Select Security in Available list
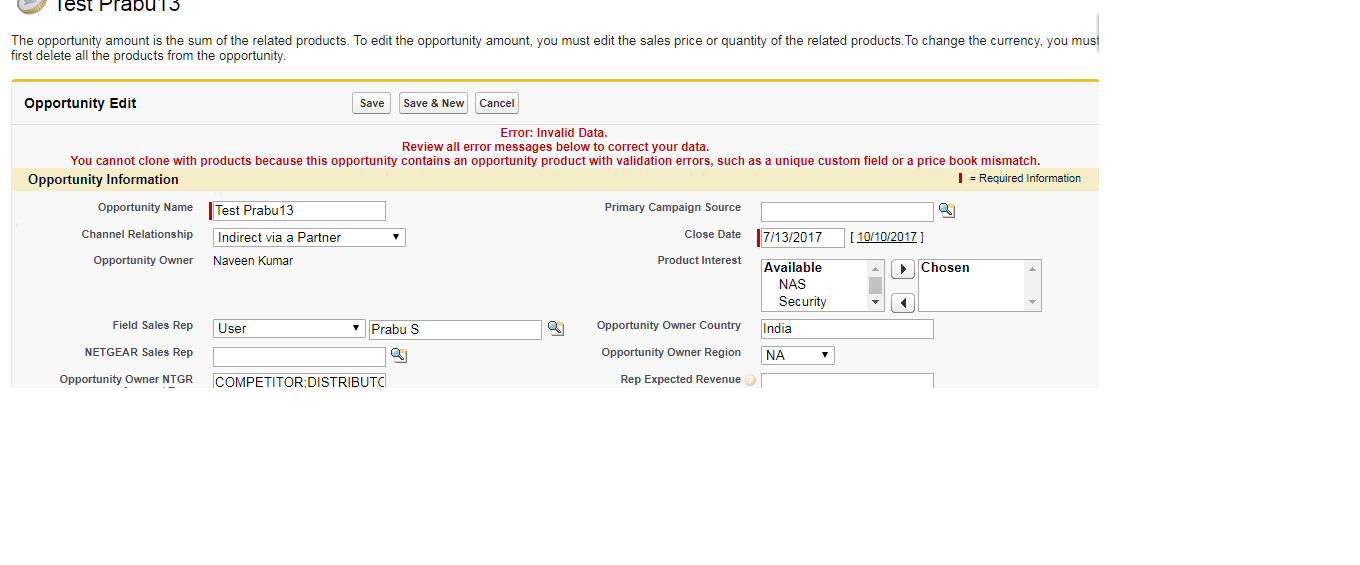Viewport: 1360px width, 565px height. [802, 301]
